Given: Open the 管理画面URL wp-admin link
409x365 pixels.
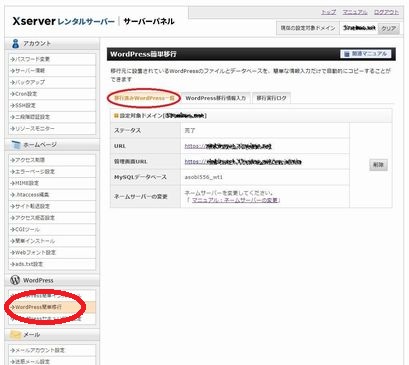Looking at the screenshot, I should [243, 162].
